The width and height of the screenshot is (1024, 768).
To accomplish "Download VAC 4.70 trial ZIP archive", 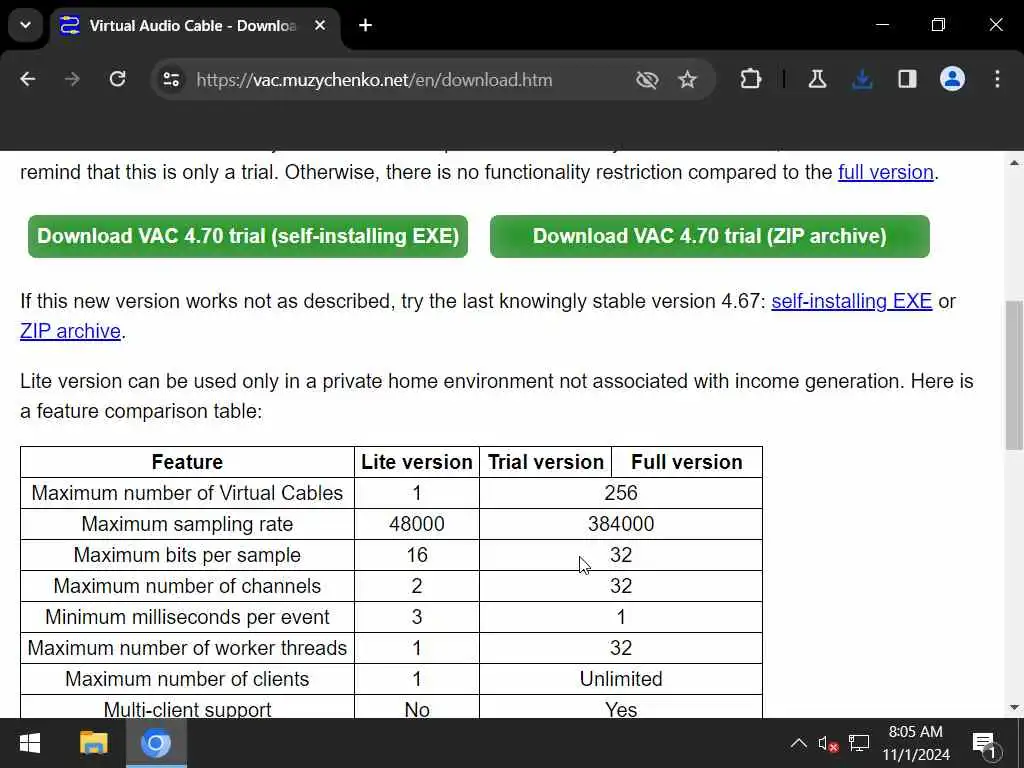I will click(x=709, y=236).
